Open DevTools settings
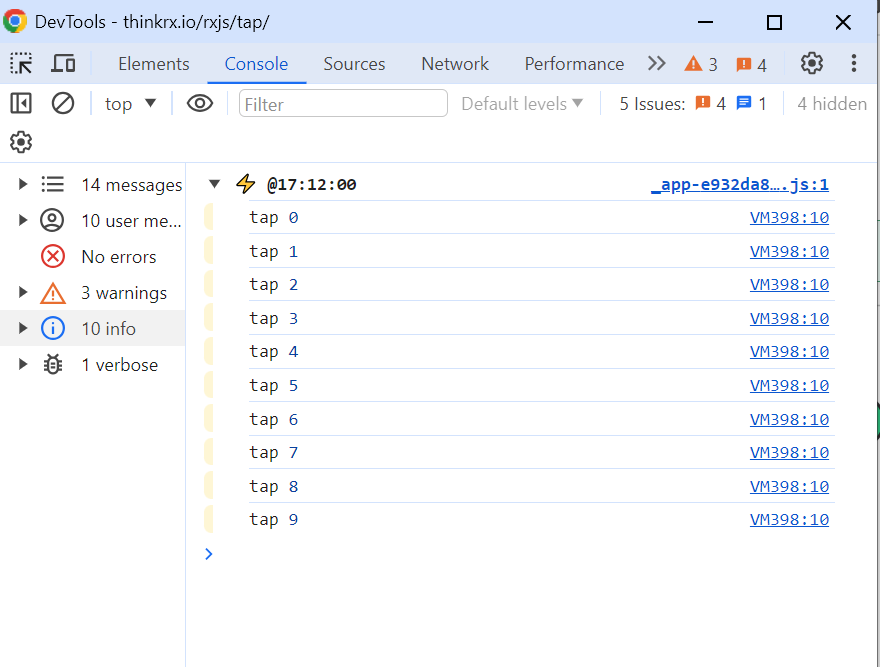The width and height of the screenshot is (880, 667). tap(811, 63)
